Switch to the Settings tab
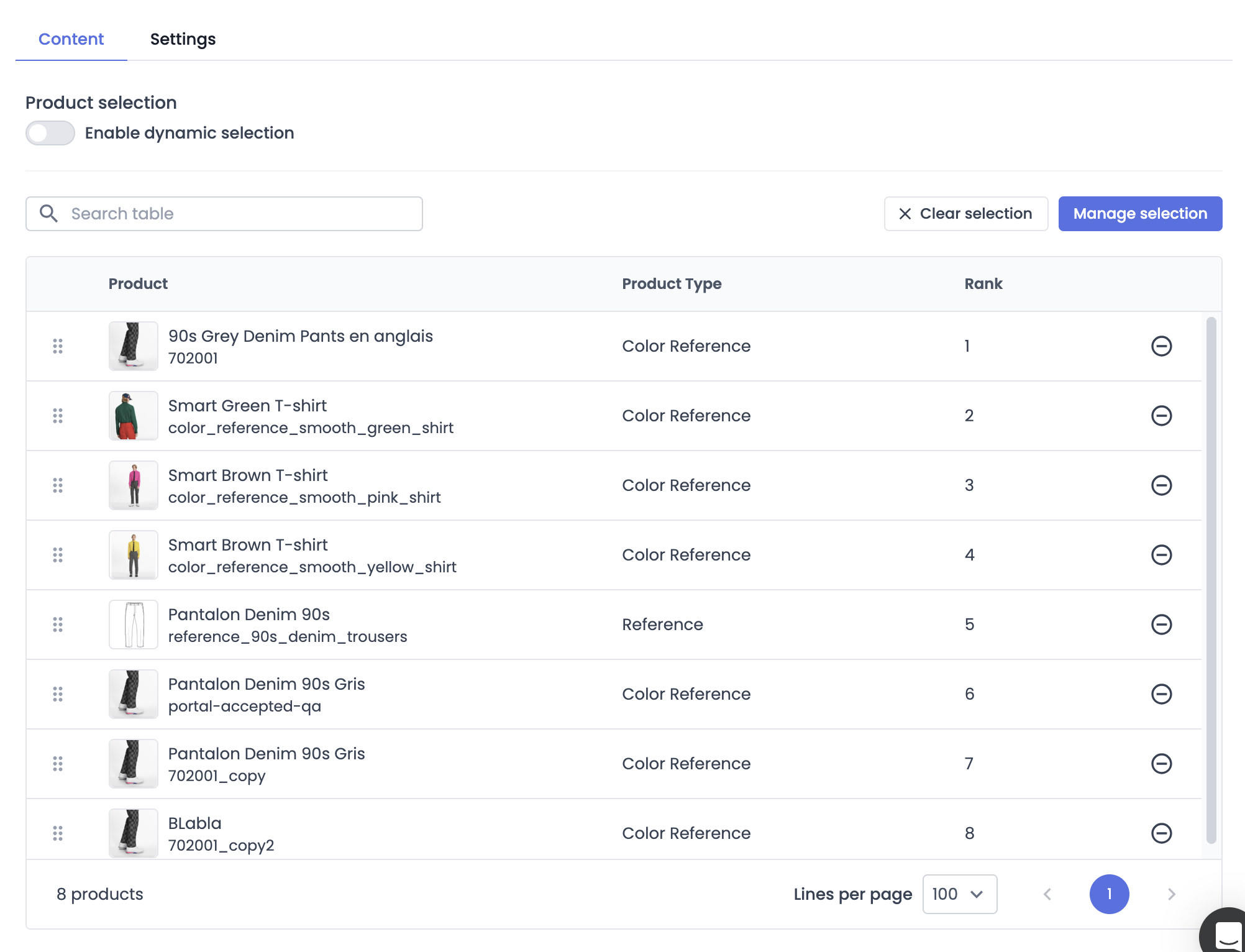Screen dimensions: 1245x952 pyautogui.click(x=183, y=39)
